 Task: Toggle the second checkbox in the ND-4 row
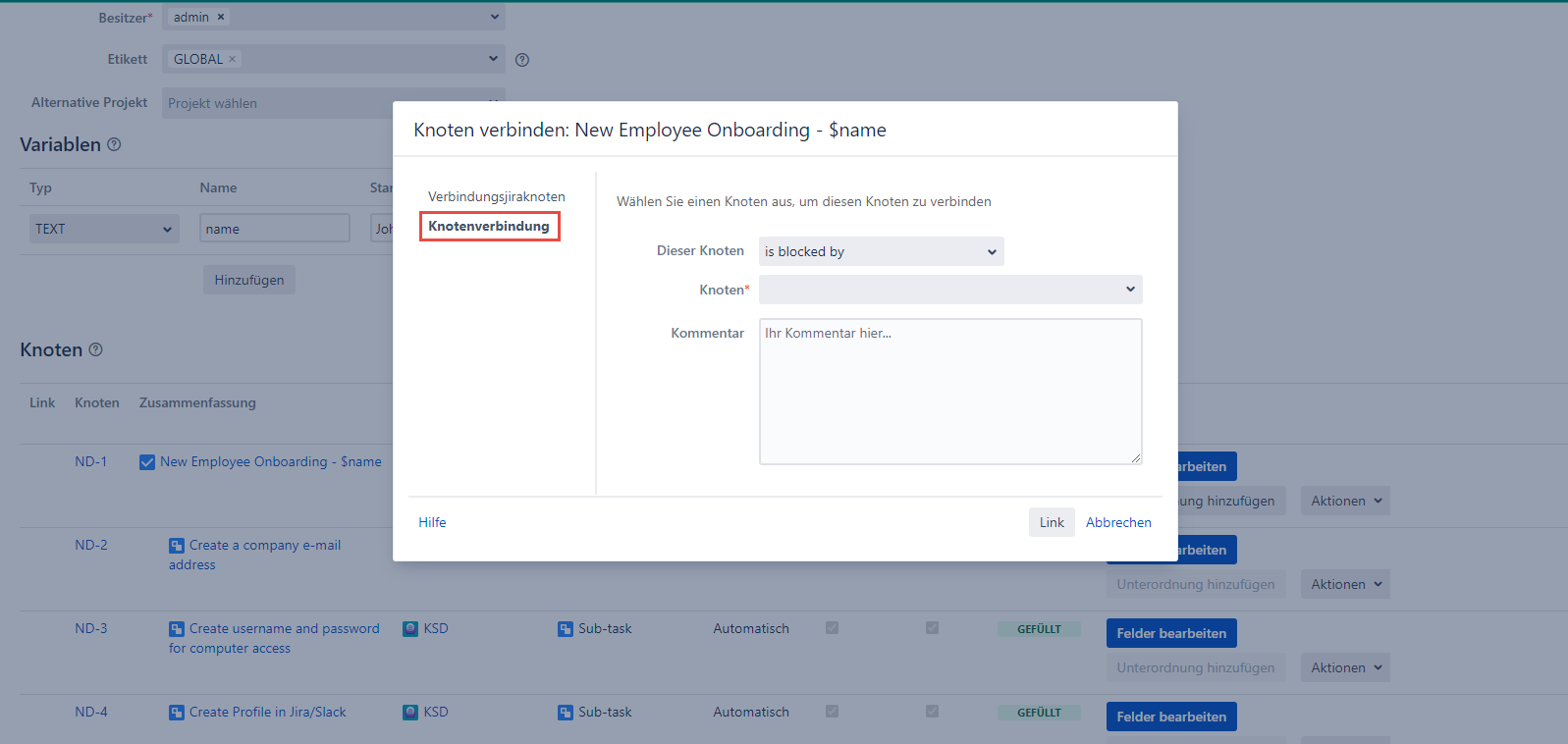(932, 712)
